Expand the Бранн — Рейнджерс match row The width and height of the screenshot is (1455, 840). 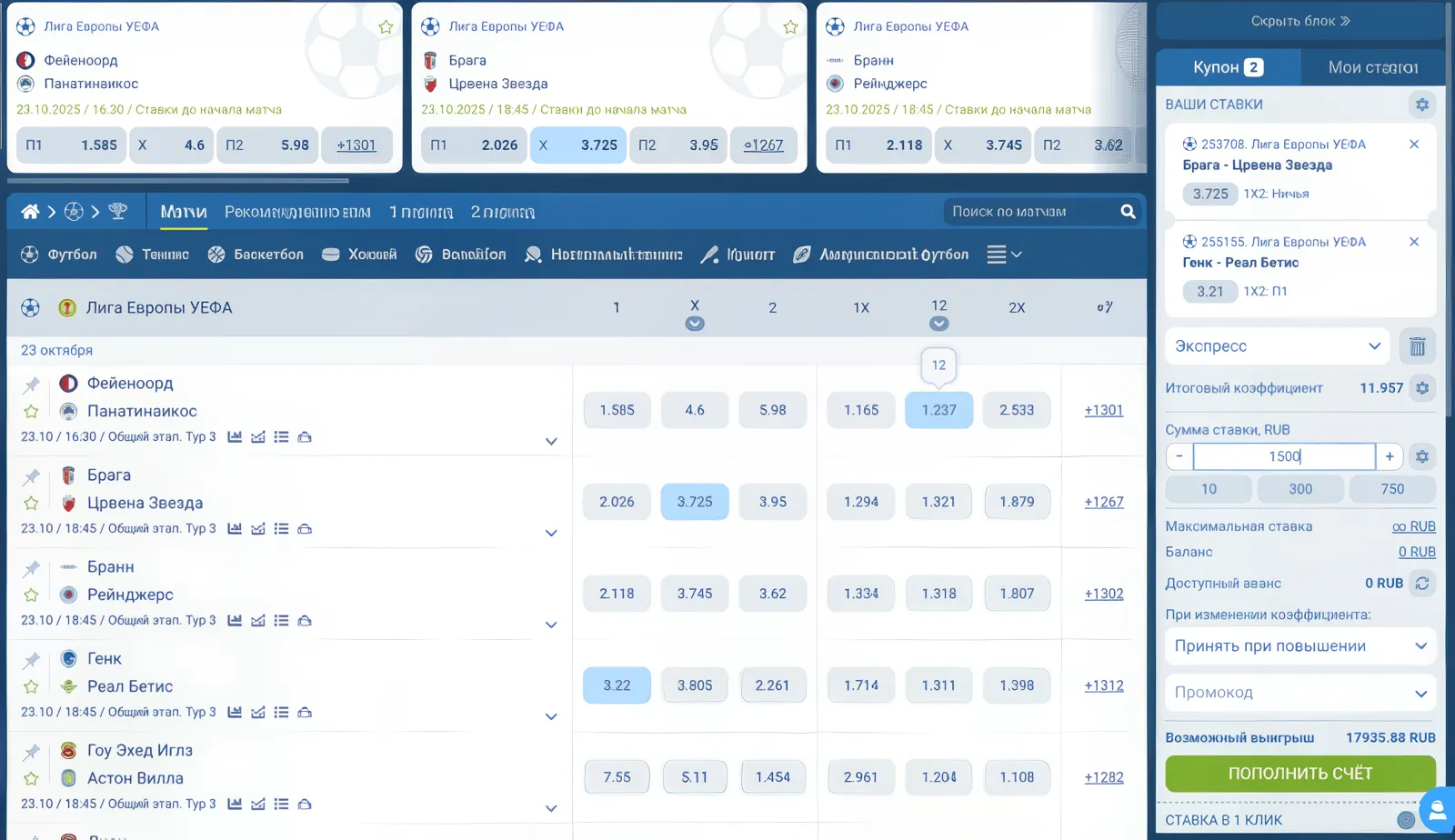[551, 625]
